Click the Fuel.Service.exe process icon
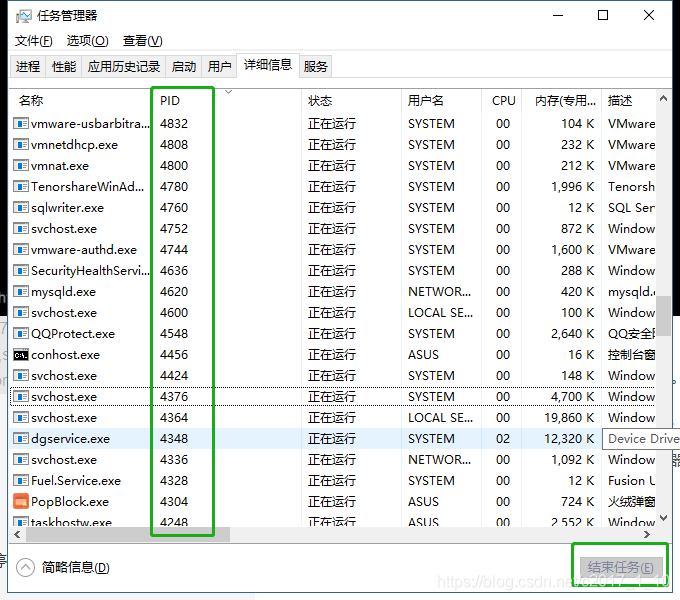 tap(21, 480)
